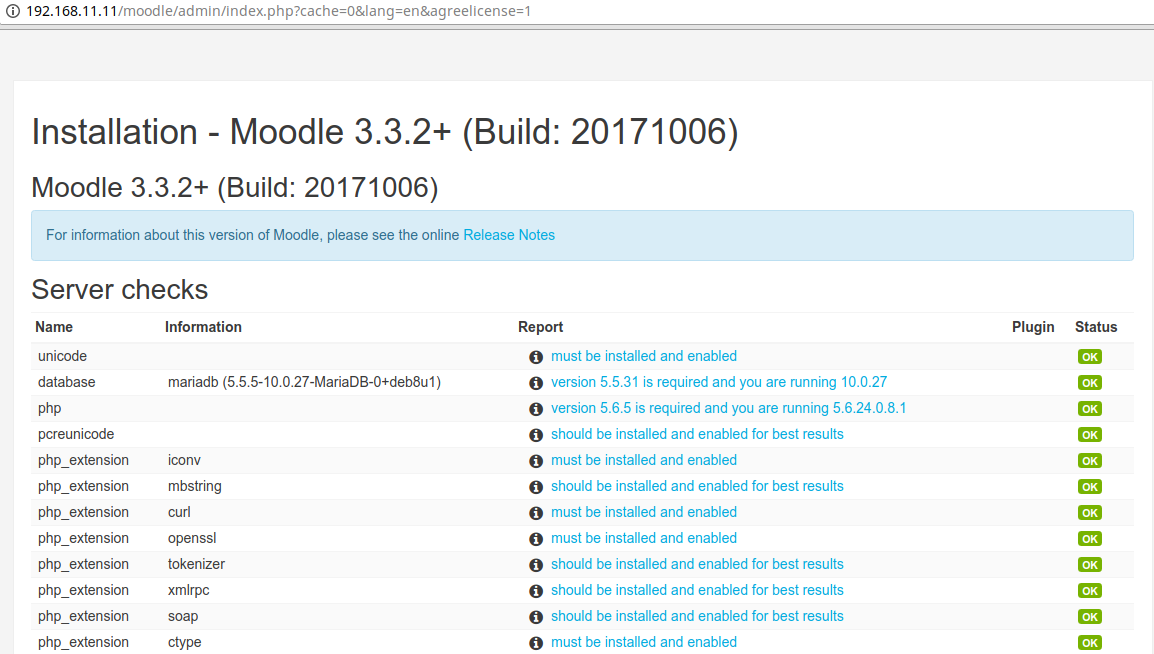Screen dimensions: 1154x654
Task: Click the OK badge on the database row
Action: point(1089,382)
